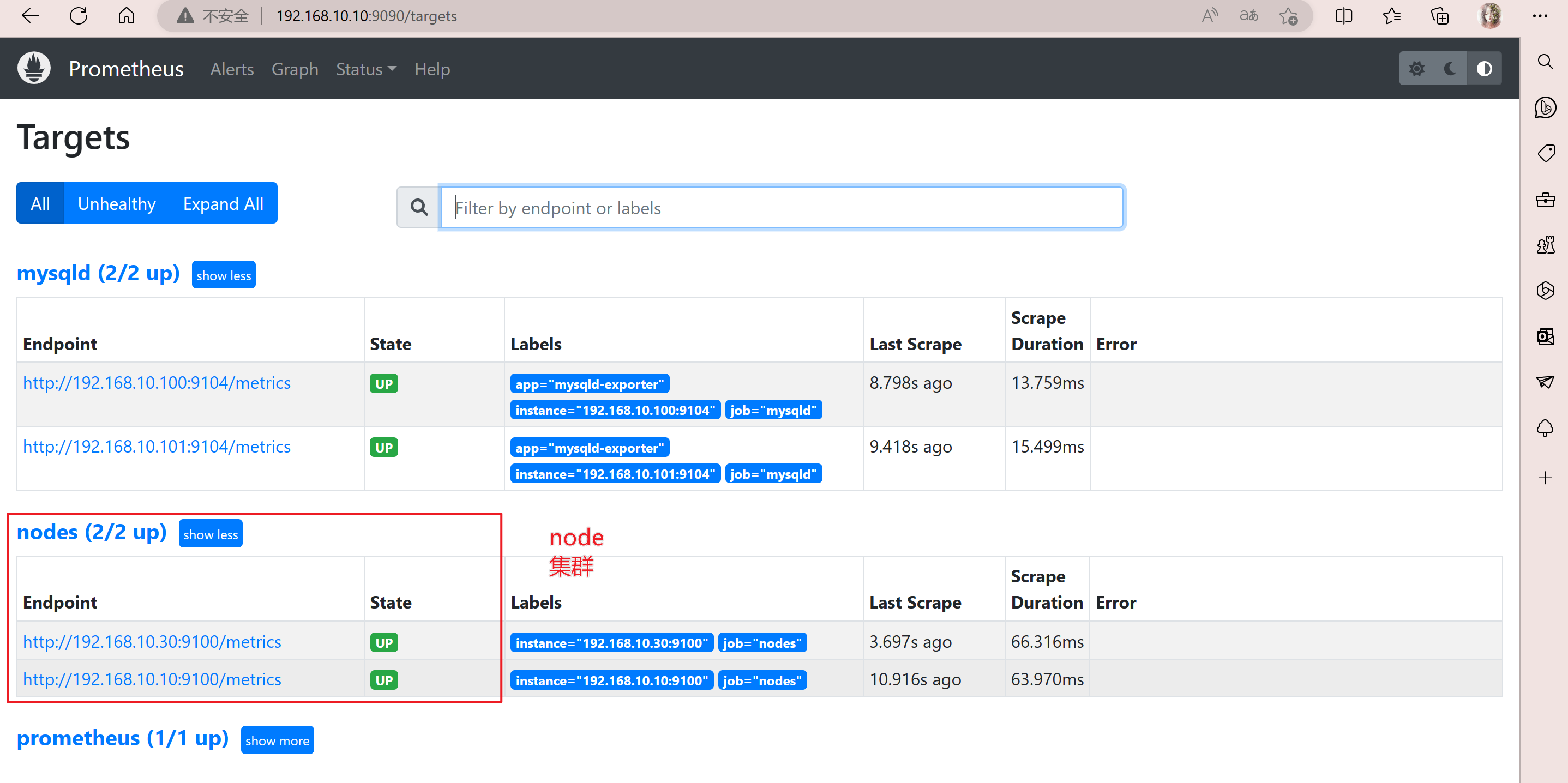
Task: Select browser-preferred contrast theme toggle
Action: click(1484, 69)
